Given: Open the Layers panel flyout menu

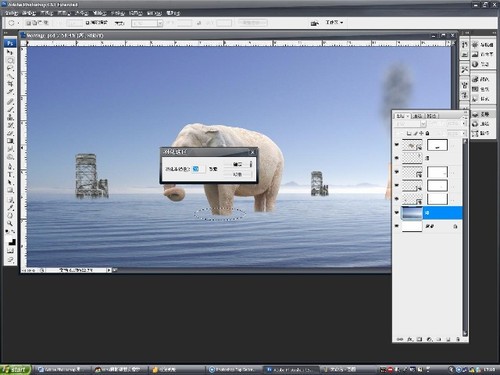Looking at the screenshot, I should [465, 116].
